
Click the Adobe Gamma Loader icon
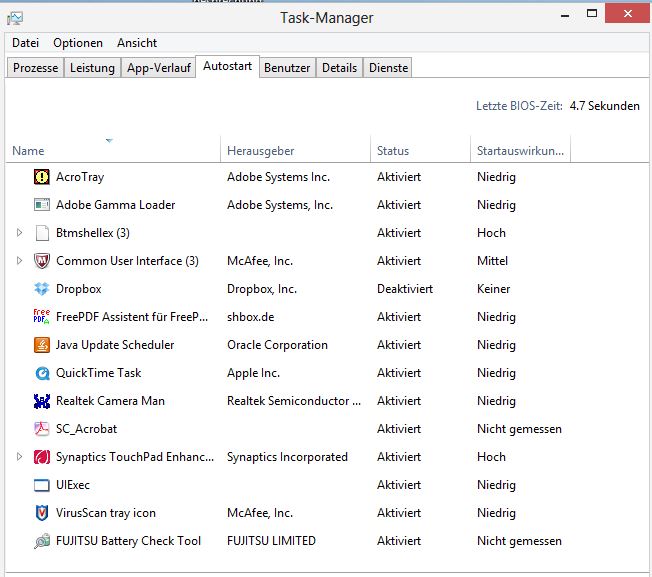[42, 205]
